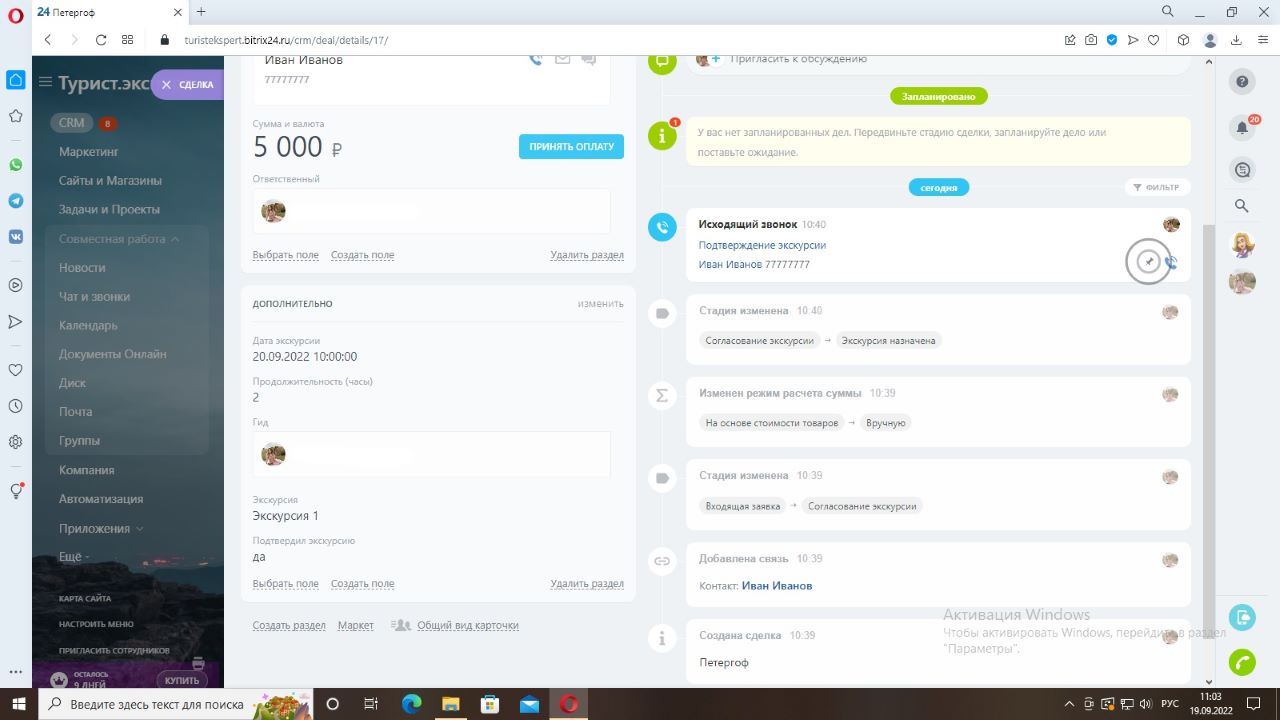Open Маркетинг in left menu
Image resolution: width=1280 pixels, height=720 pixels.
89,152
